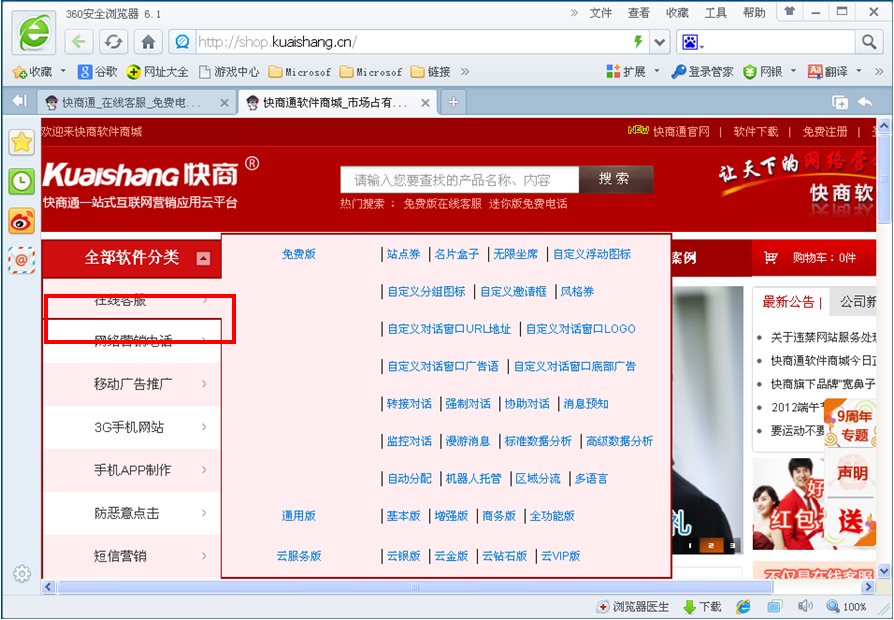Image resolution: width=894 pixels, height=620 pixels.
Task: Open the 免费注册 link
Action: pyautogui.click(x=824, y=132)
